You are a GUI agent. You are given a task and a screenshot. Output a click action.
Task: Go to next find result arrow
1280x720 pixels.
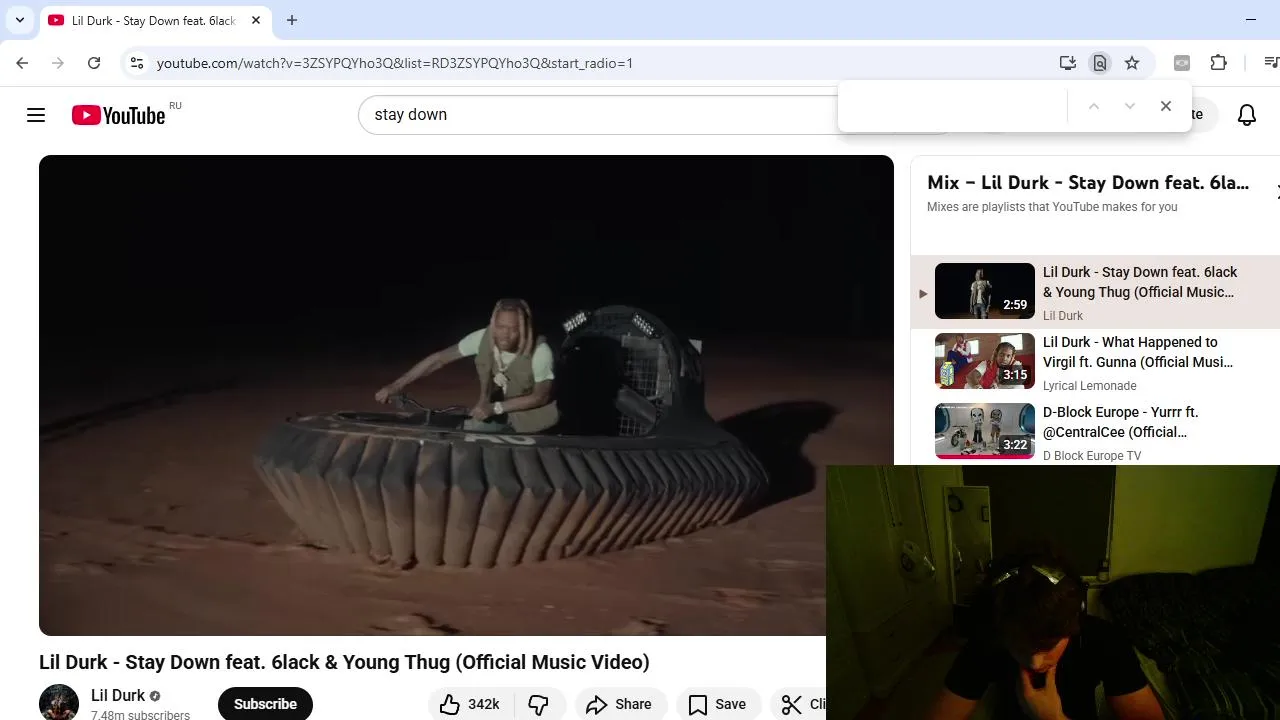[1130, 106]
